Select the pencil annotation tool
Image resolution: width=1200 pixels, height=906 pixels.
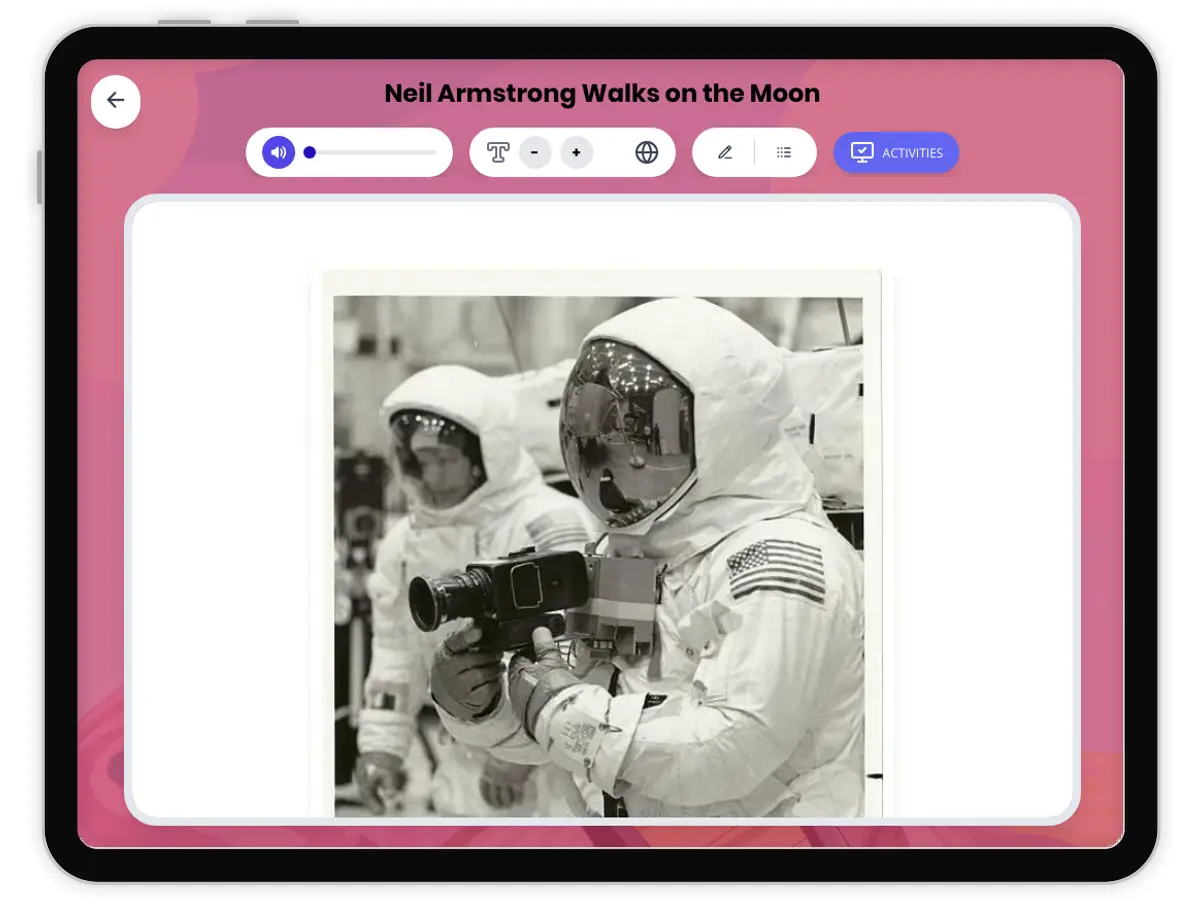[725, 153]
